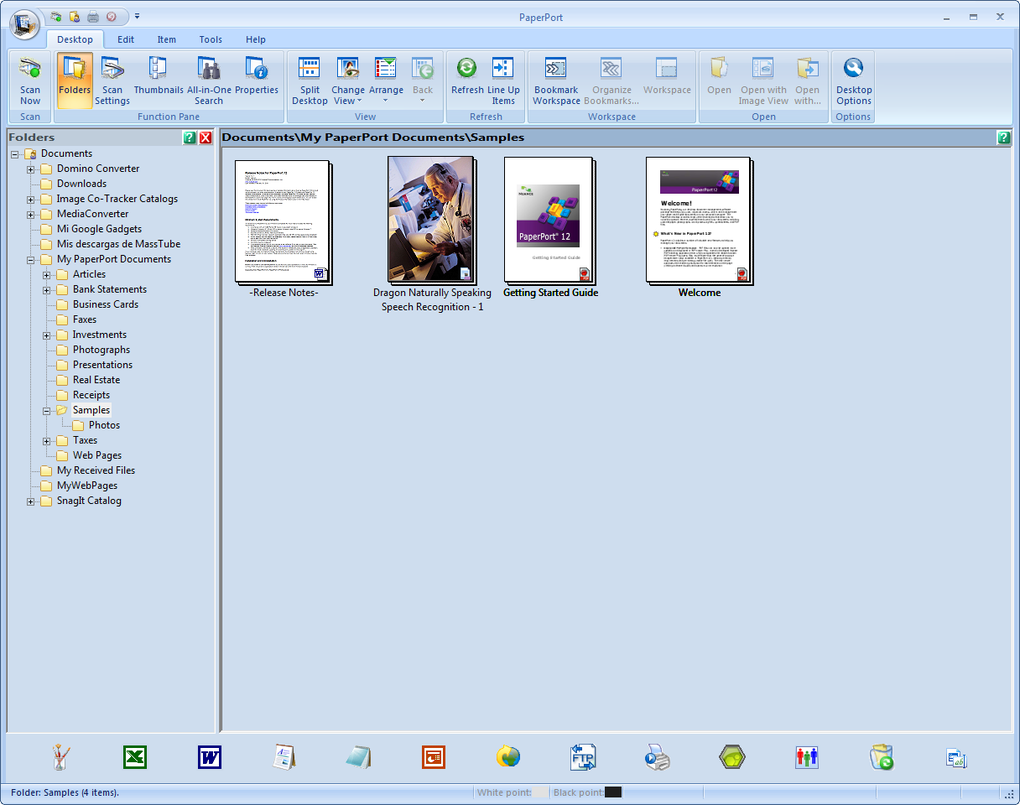Click the Scan Now ribbon button
Viewport: 1020px width, 805px height.
pos(30,81)
